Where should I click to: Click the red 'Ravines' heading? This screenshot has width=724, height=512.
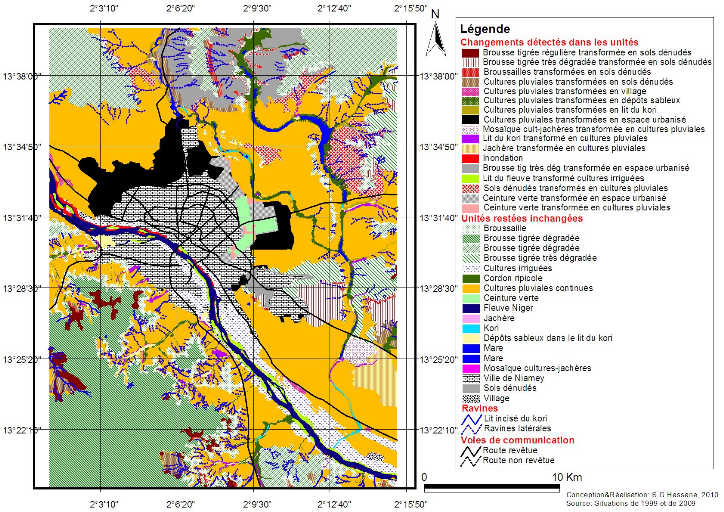point(480,409)
